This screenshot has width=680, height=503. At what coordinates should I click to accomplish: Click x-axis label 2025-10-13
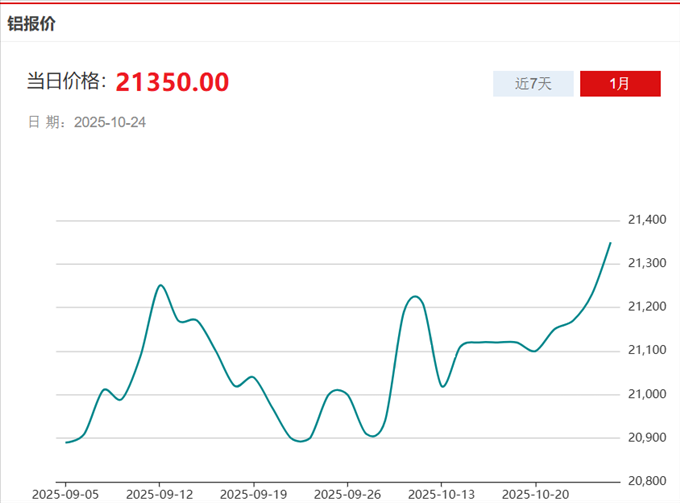pos(441,494)
